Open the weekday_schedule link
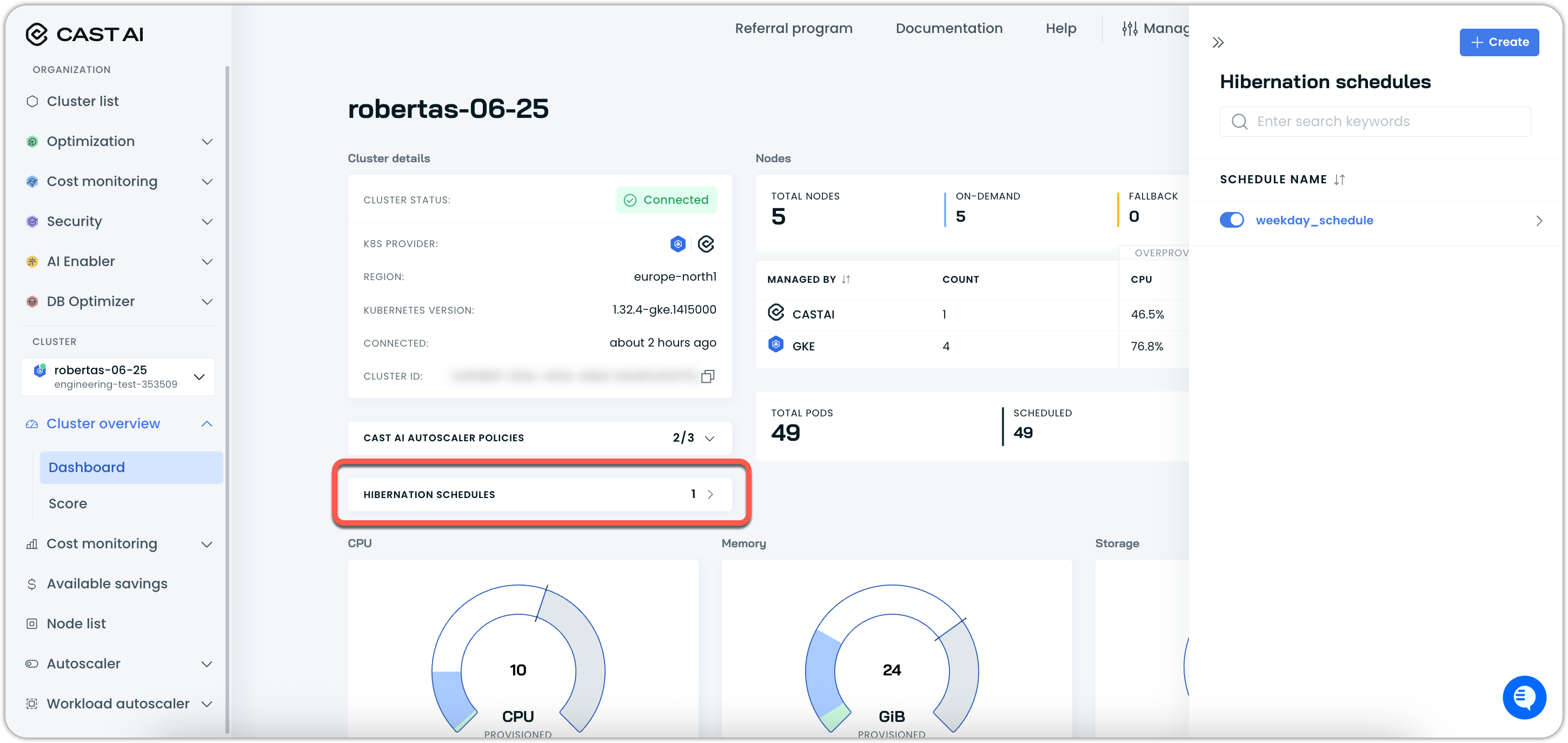1568x743 pixels. 1314,221
